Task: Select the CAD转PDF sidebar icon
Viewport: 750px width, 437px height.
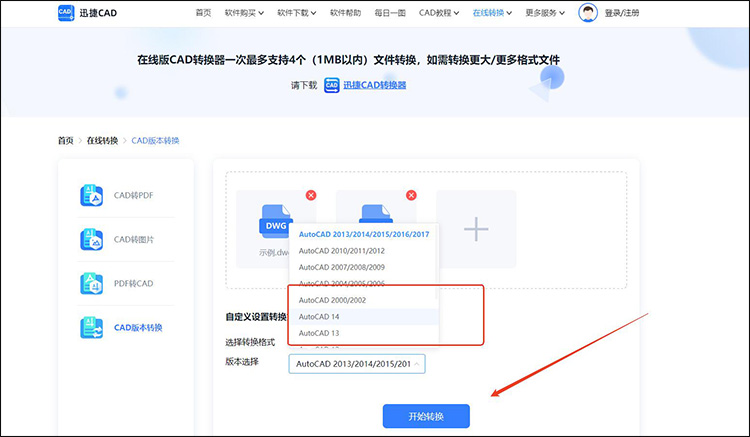Action: pos(91,195)
